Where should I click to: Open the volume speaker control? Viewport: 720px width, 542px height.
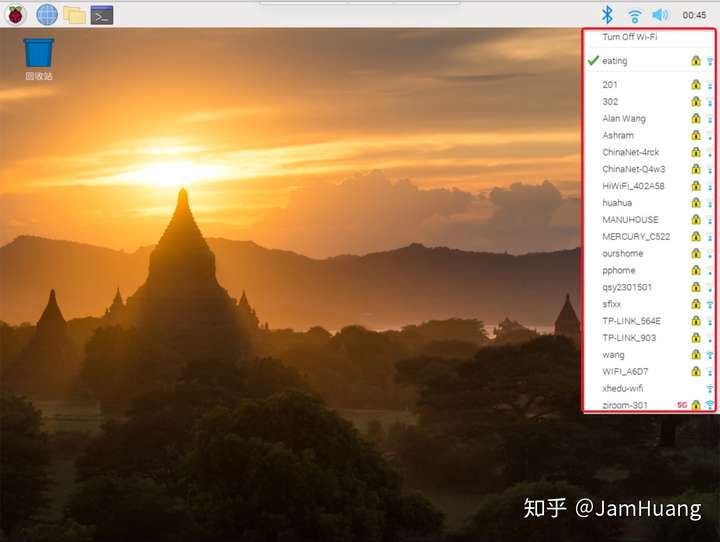click(660, 15)
